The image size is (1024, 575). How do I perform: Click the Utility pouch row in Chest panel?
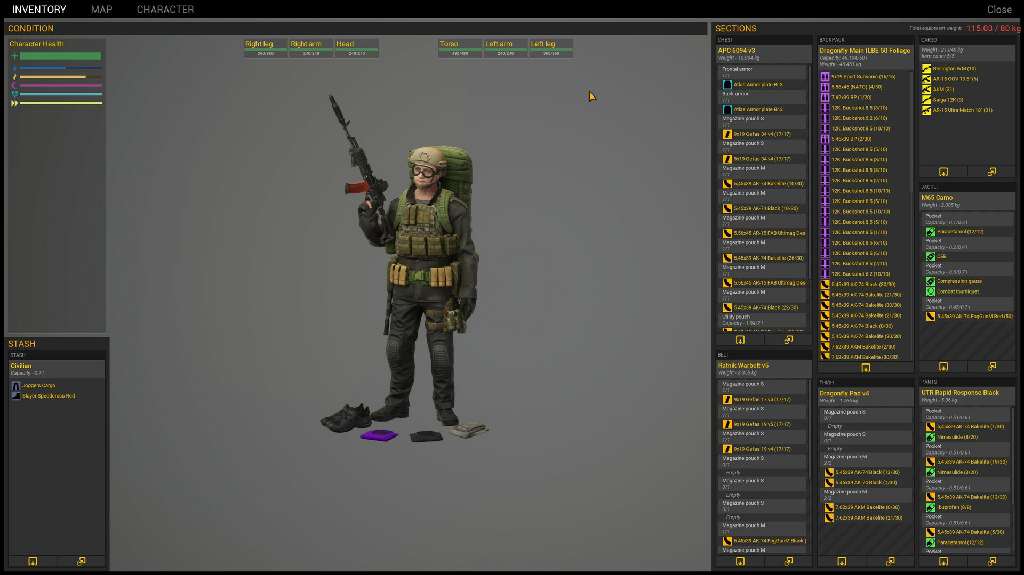[763, 319]
